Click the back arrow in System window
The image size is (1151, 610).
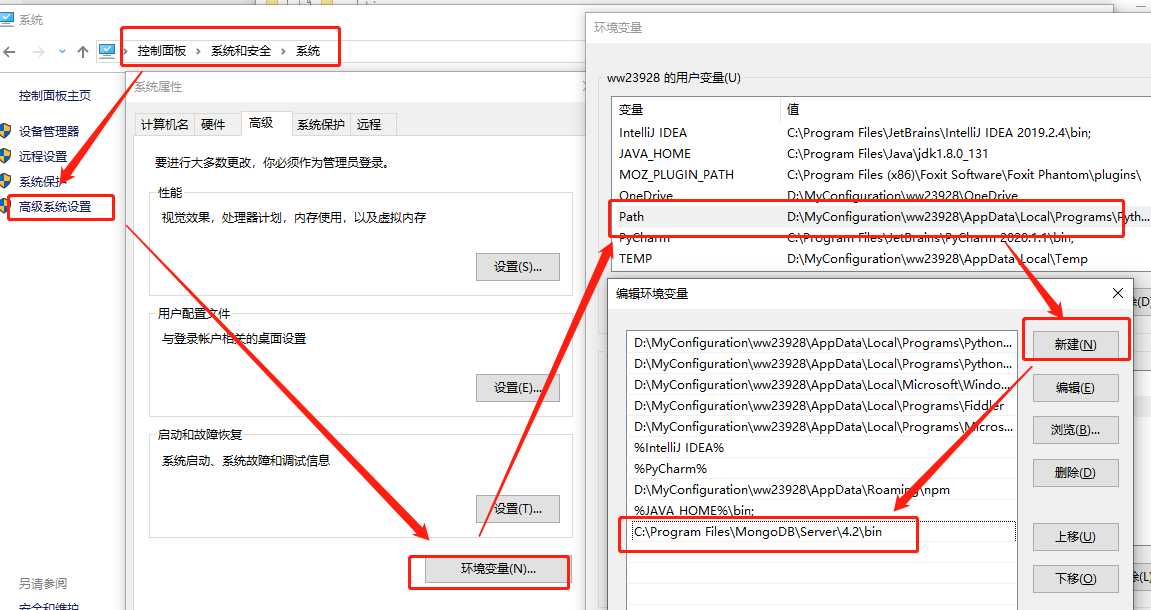coord(10,51)
